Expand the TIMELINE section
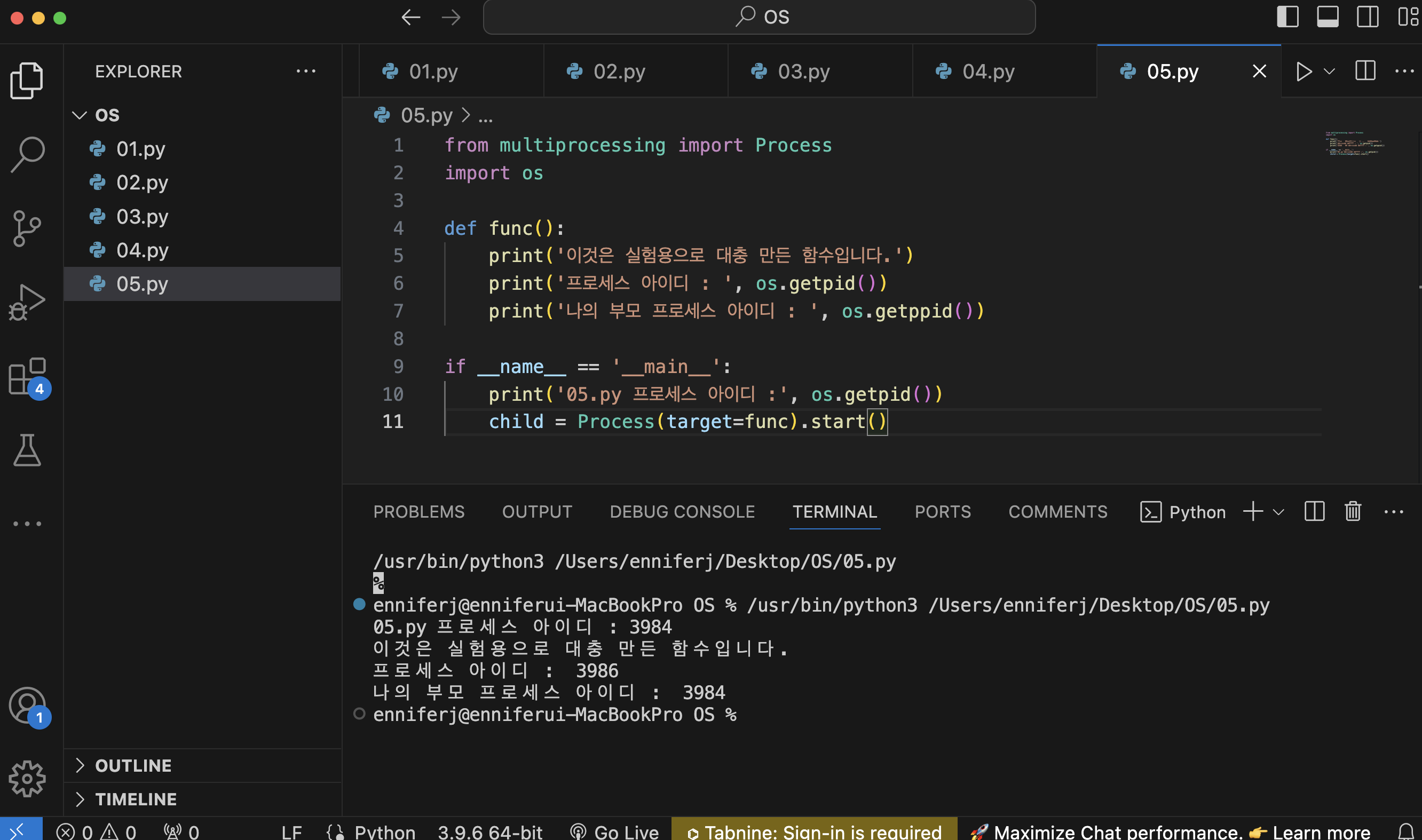The width and height of the screenshot is (1422, 840). tap(135, 799)
